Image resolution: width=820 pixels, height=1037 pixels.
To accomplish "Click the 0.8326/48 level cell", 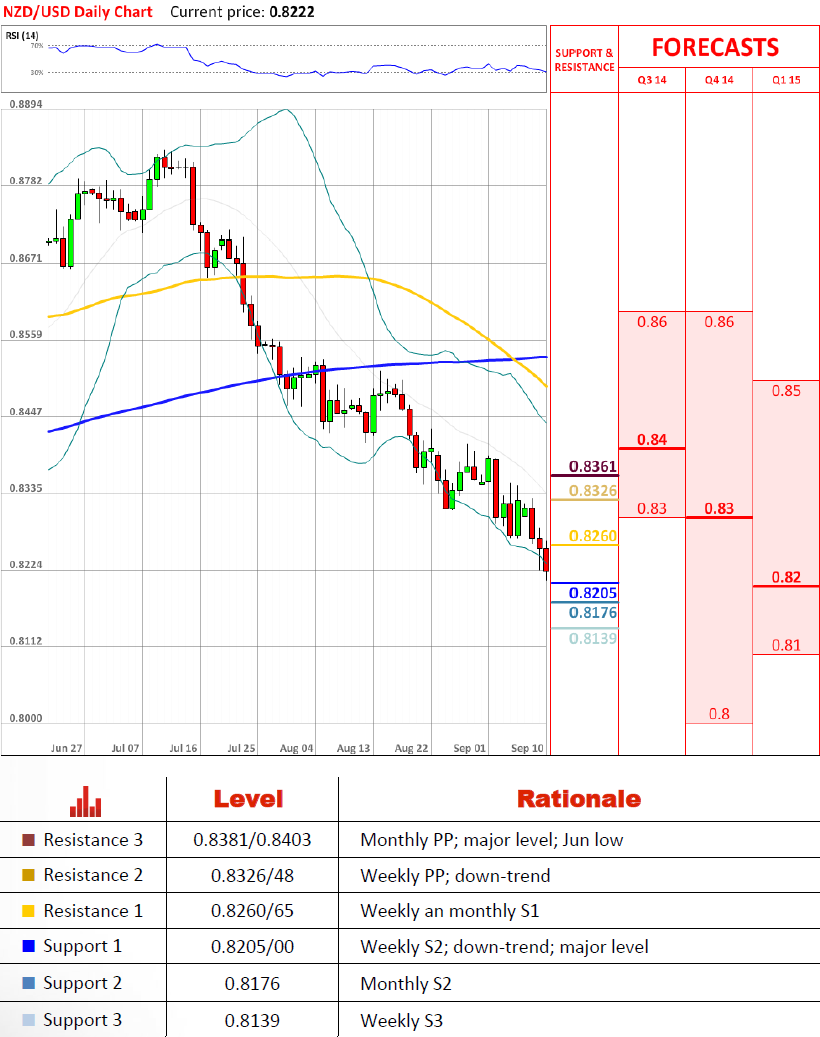I will point(252,876).
